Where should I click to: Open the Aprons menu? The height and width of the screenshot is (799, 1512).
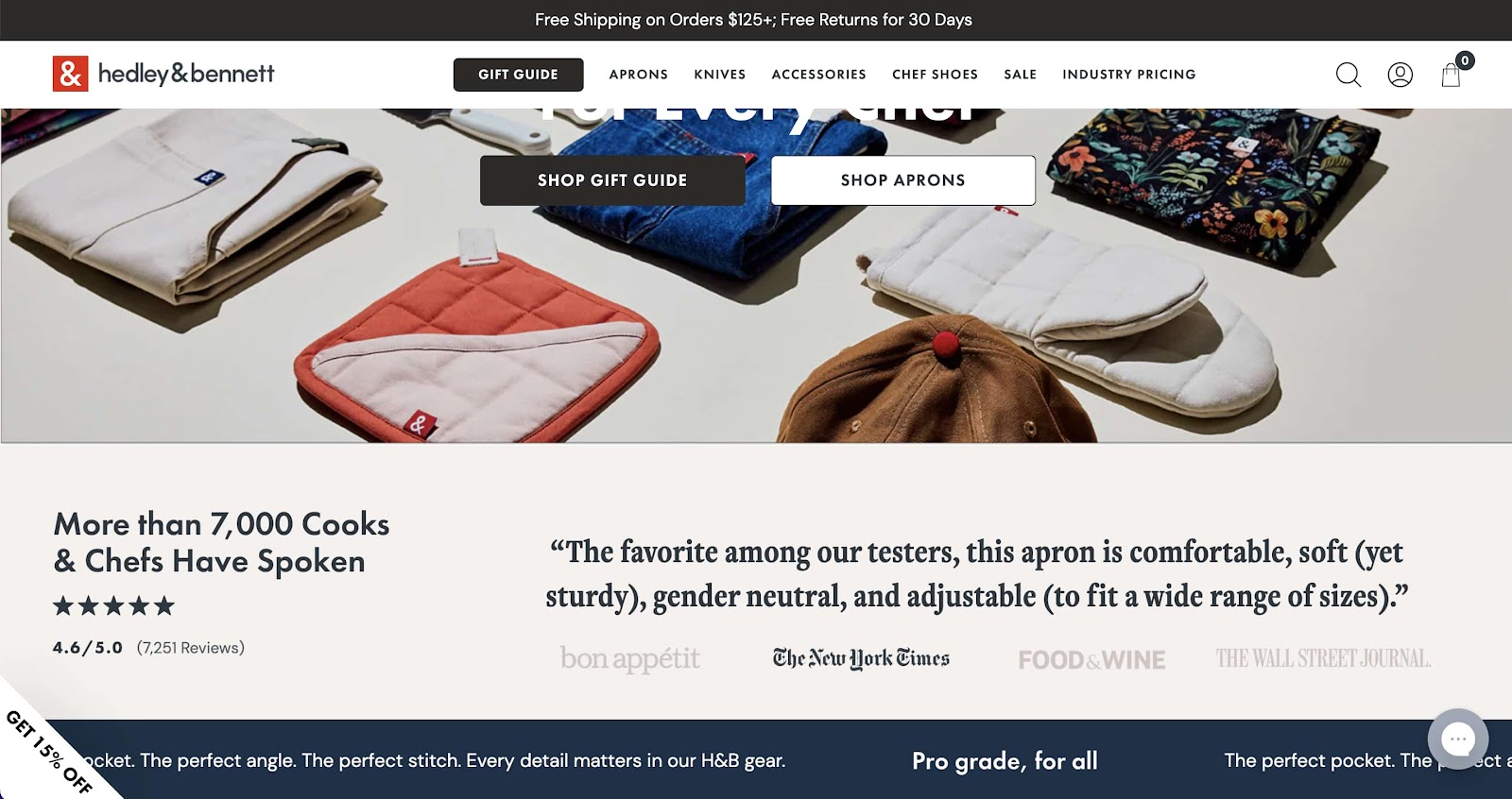[639, 75]
